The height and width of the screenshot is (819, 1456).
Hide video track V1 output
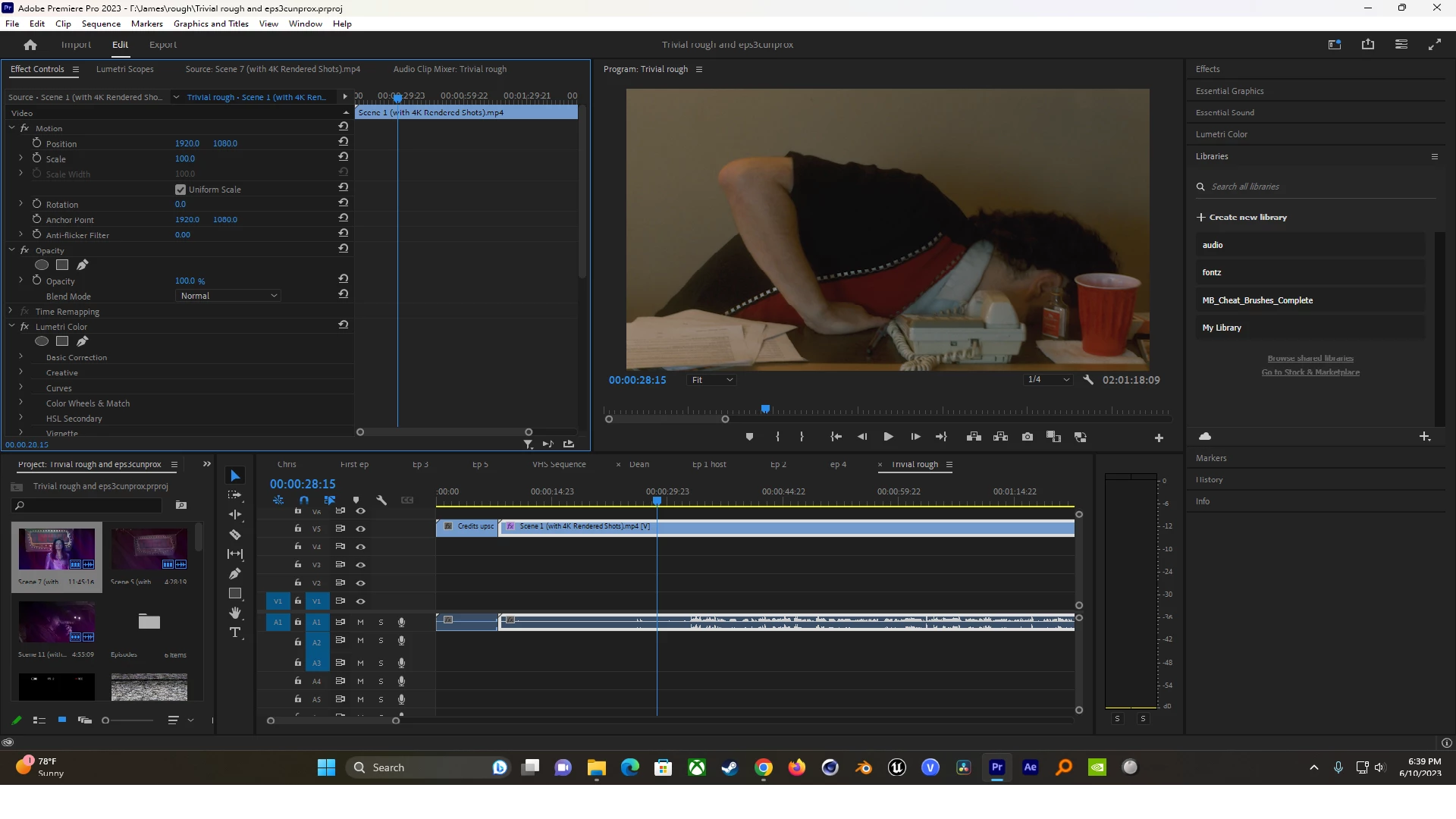point(361,601)
